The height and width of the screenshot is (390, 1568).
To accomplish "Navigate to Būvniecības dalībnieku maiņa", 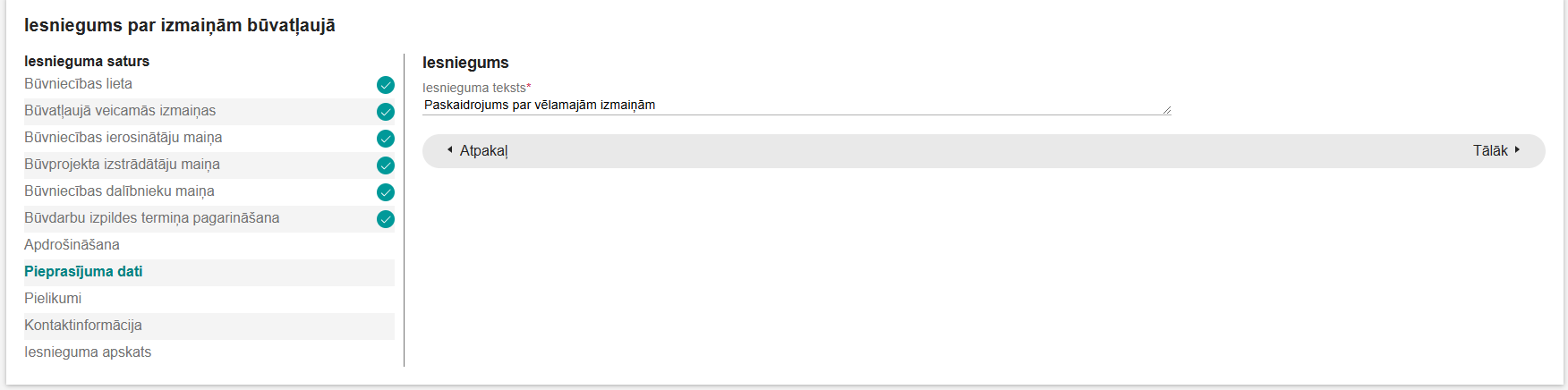I will click(x=119, y=191).
